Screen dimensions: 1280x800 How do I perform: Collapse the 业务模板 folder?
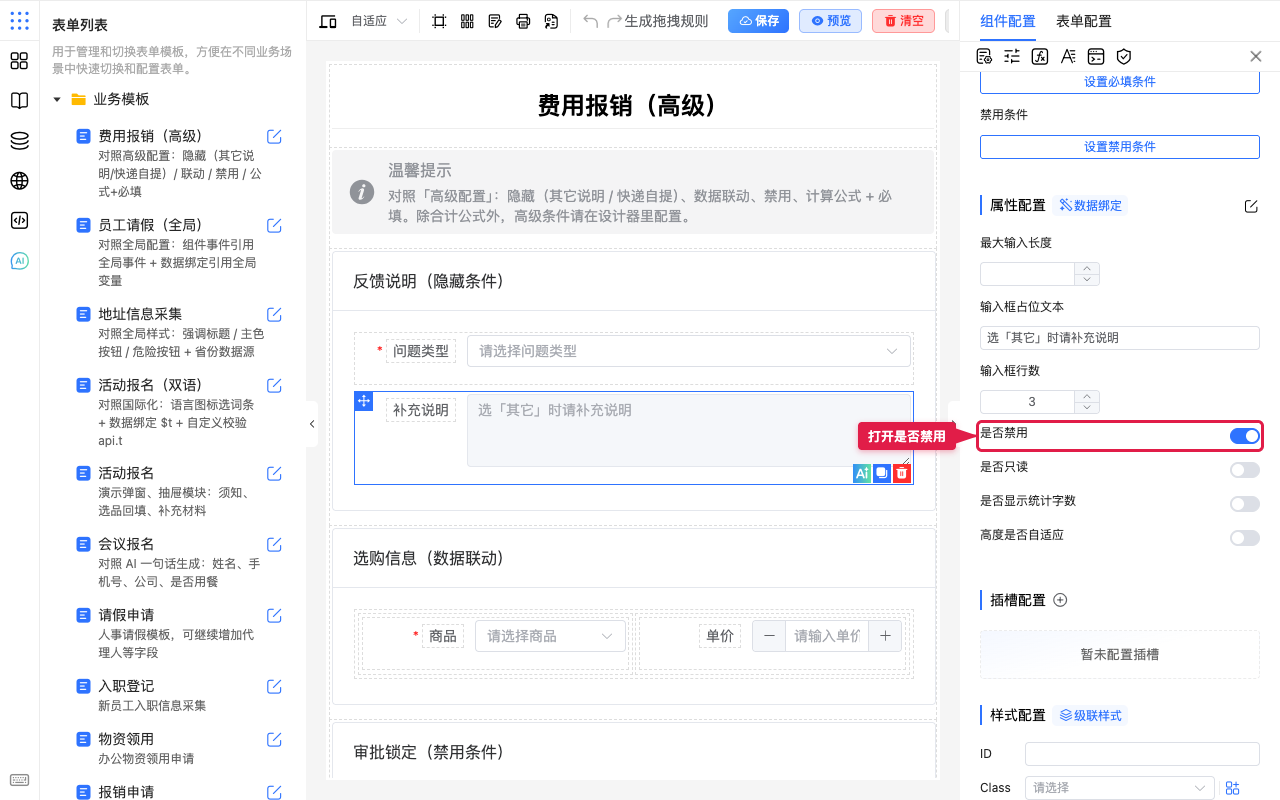[57, 100]
